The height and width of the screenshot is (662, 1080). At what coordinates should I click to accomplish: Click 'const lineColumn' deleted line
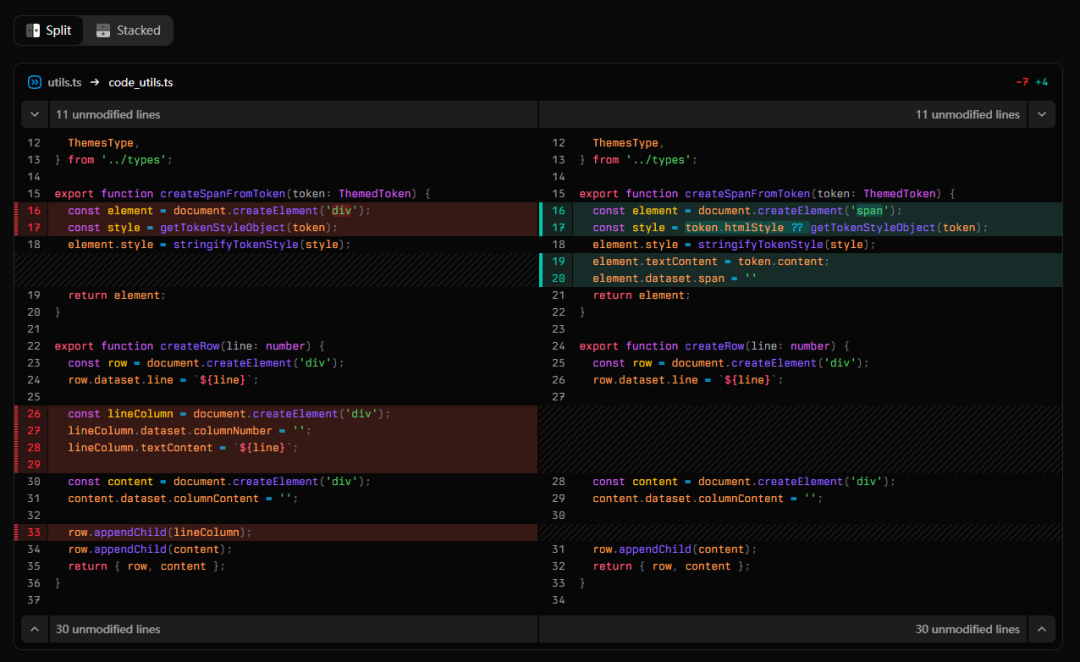point(229,413)
